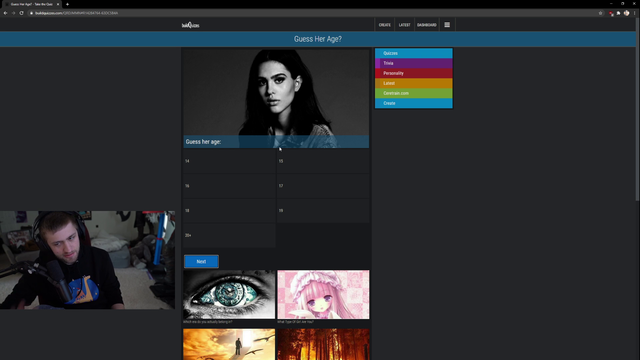
Task: Open the DASHBOARD nav item
Action: point(427,25)
